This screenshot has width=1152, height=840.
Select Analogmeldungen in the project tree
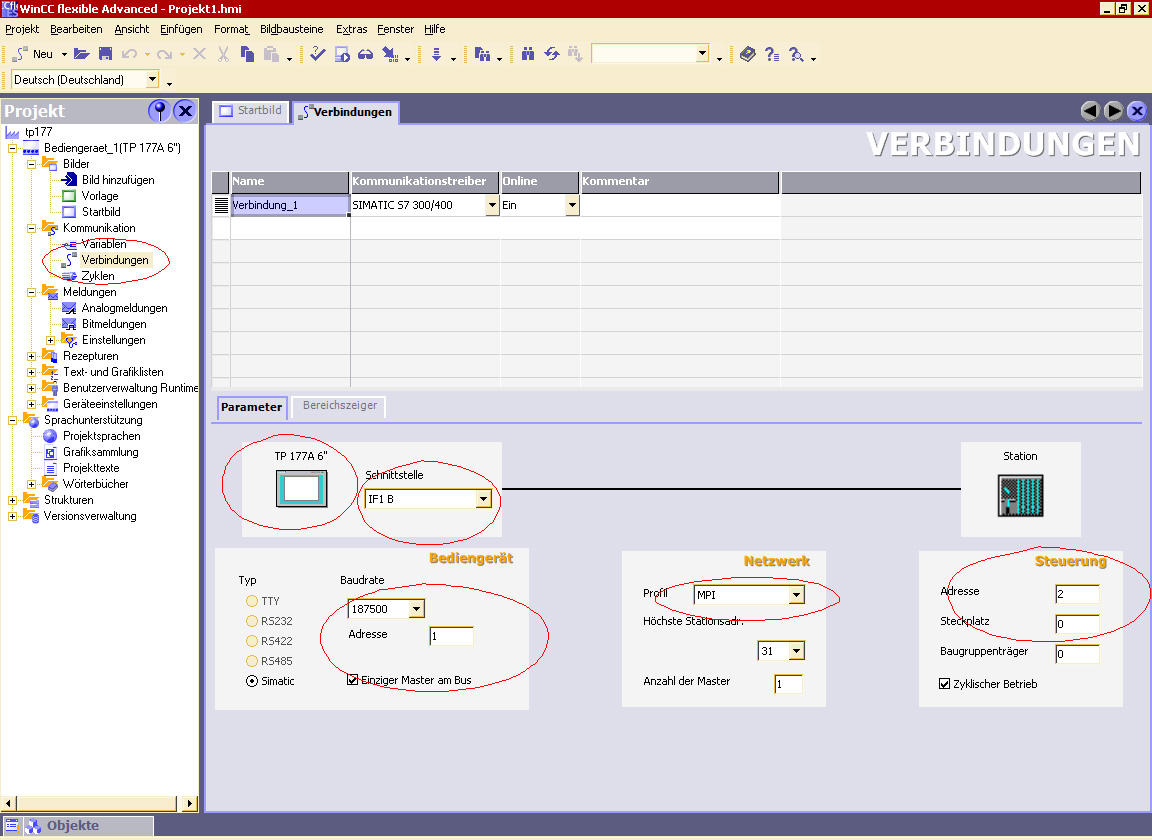click(x=124, y=308)
